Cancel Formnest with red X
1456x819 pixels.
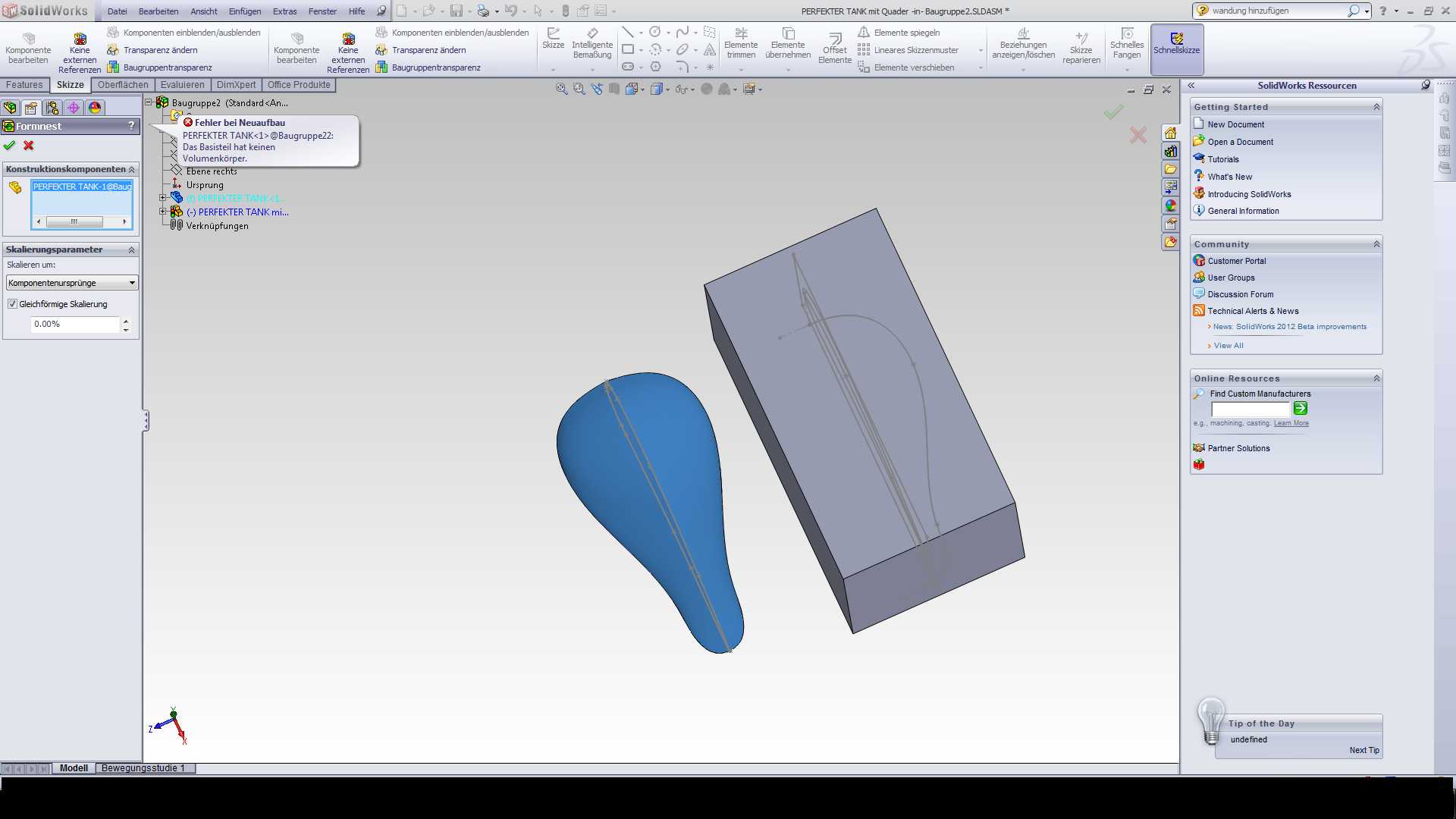coord(29,146)
